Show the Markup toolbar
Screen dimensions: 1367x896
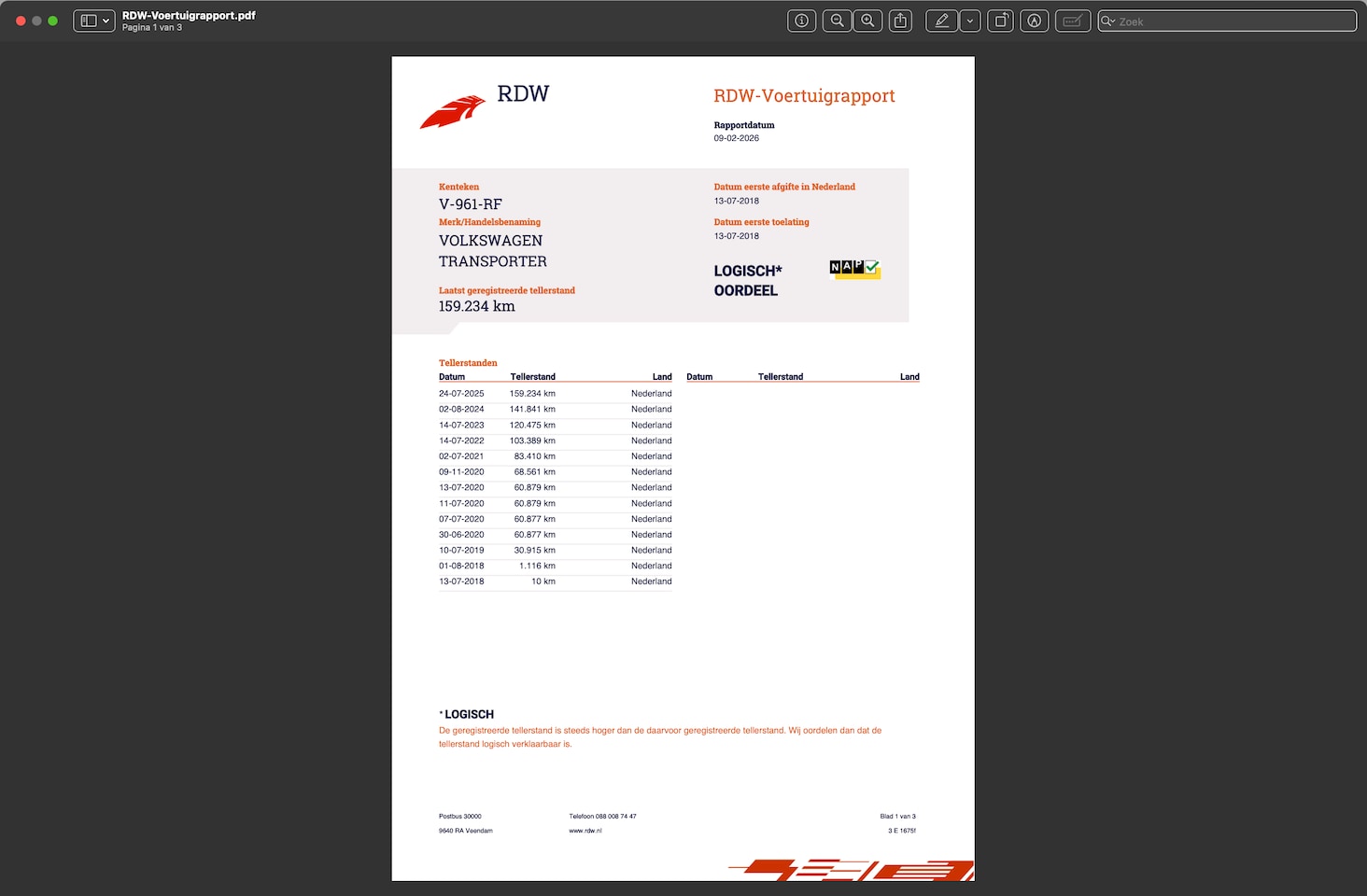coord(1035,21)
